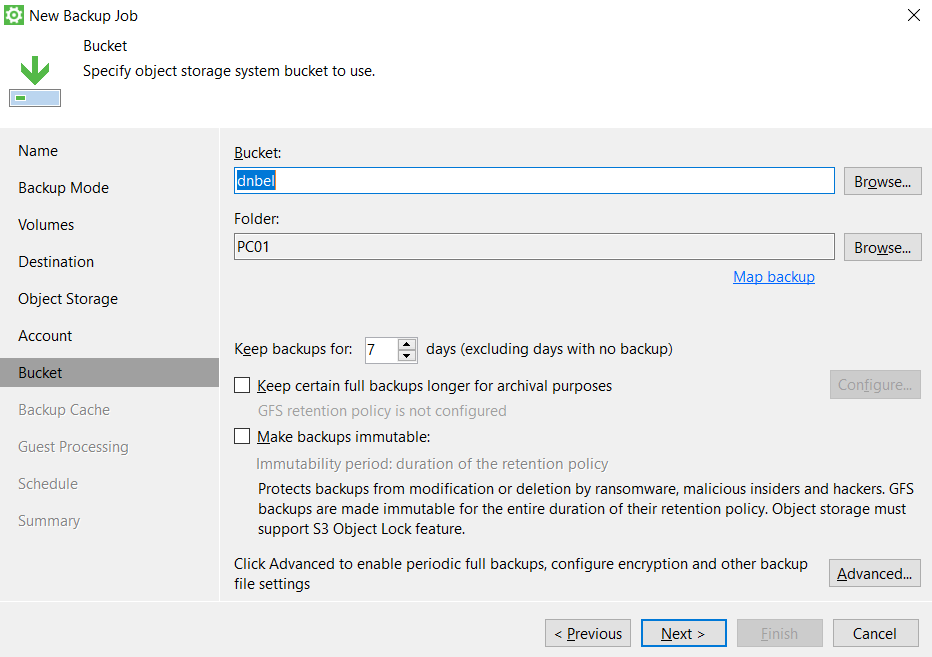This screenshot has height=657, width=932.
Task: Increase keep backups days with up arrow
Action: 407,344
